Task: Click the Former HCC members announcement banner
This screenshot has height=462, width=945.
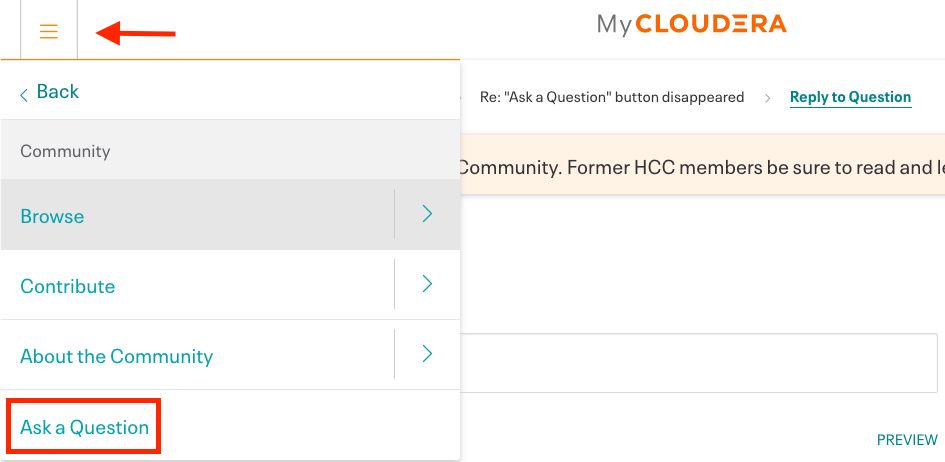Action: click(x=700, y=167)
